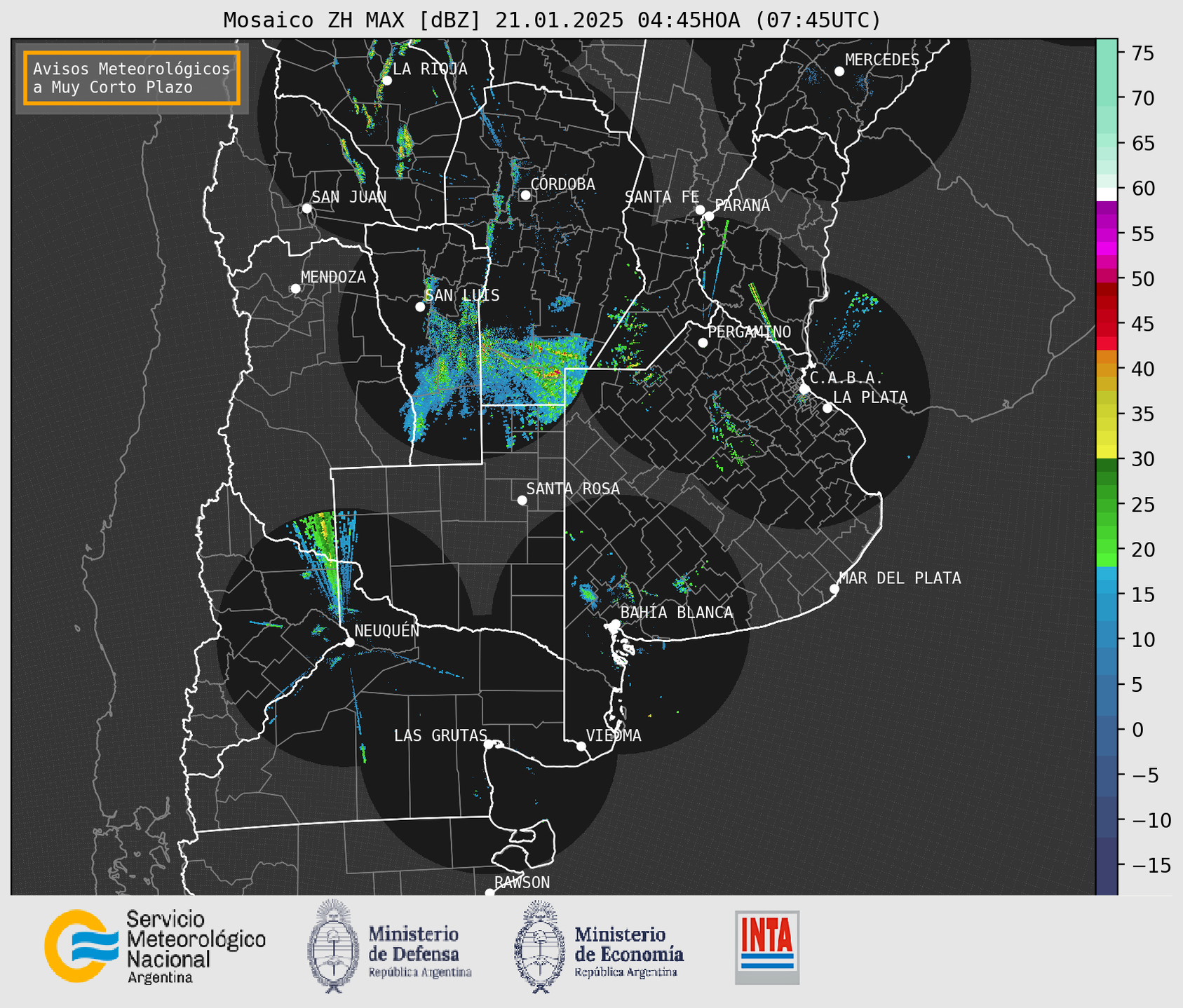Pick the magenta 55 dBZ color band
This screenshot has width=1183, height=1008.
[x=1107, y=235]
